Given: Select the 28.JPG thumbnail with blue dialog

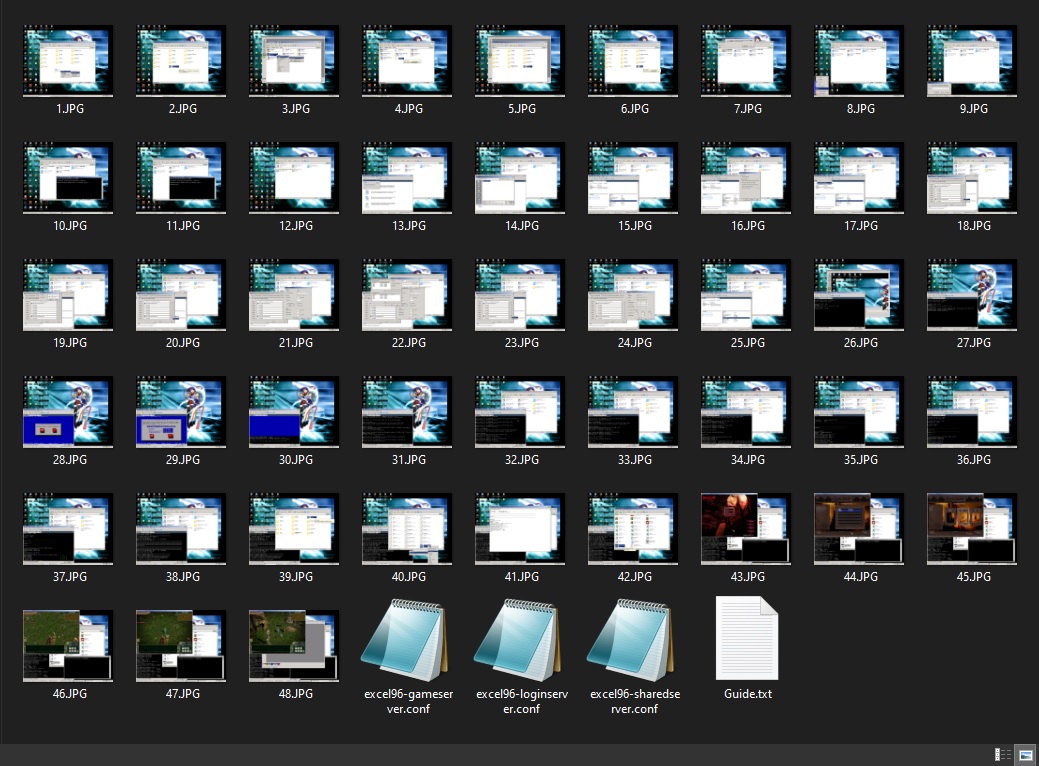Looking at the screenshot, I should pyautogui.click(x=68, y=412).
